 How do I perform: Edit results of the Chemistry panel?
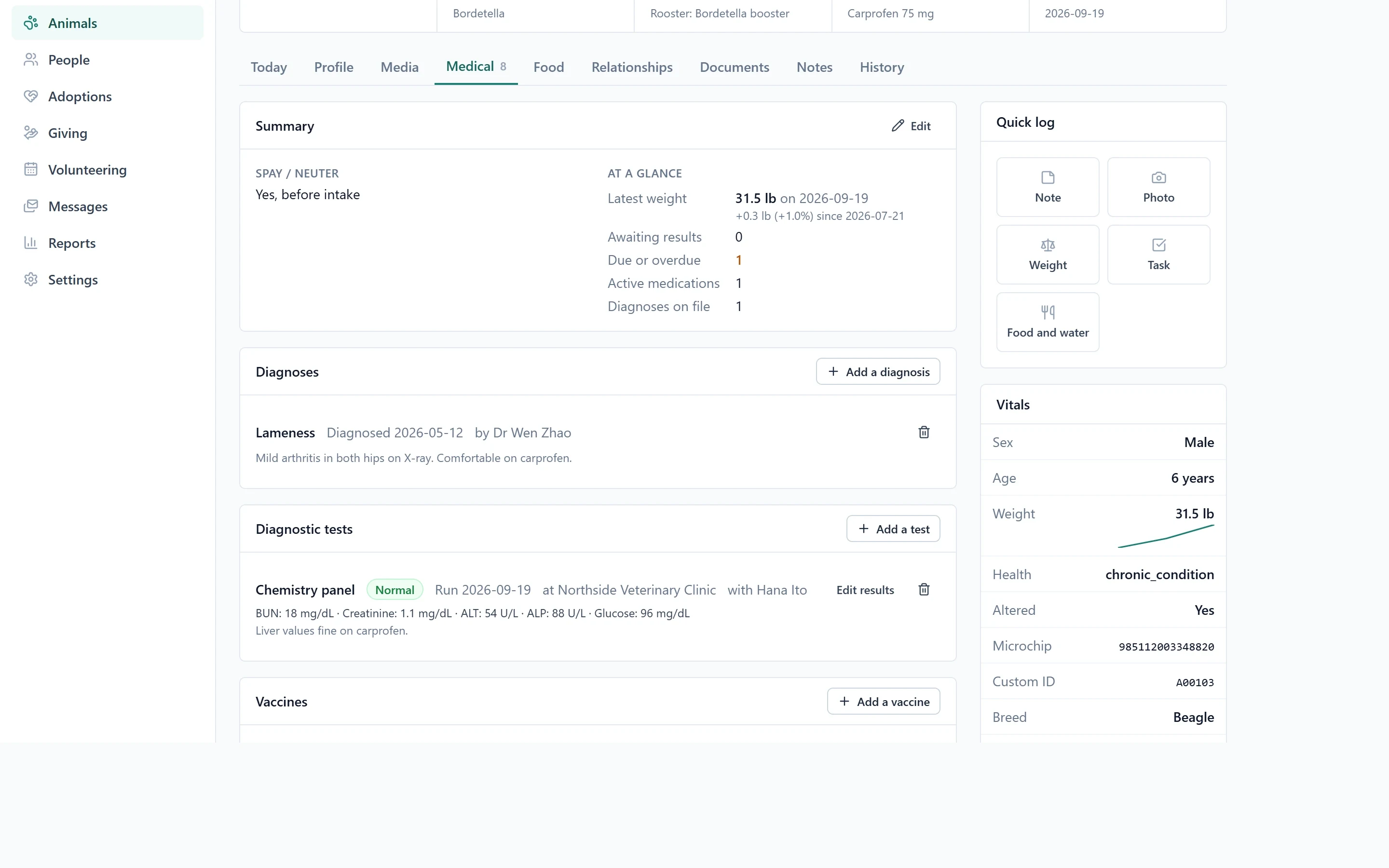tap(865, 590)
